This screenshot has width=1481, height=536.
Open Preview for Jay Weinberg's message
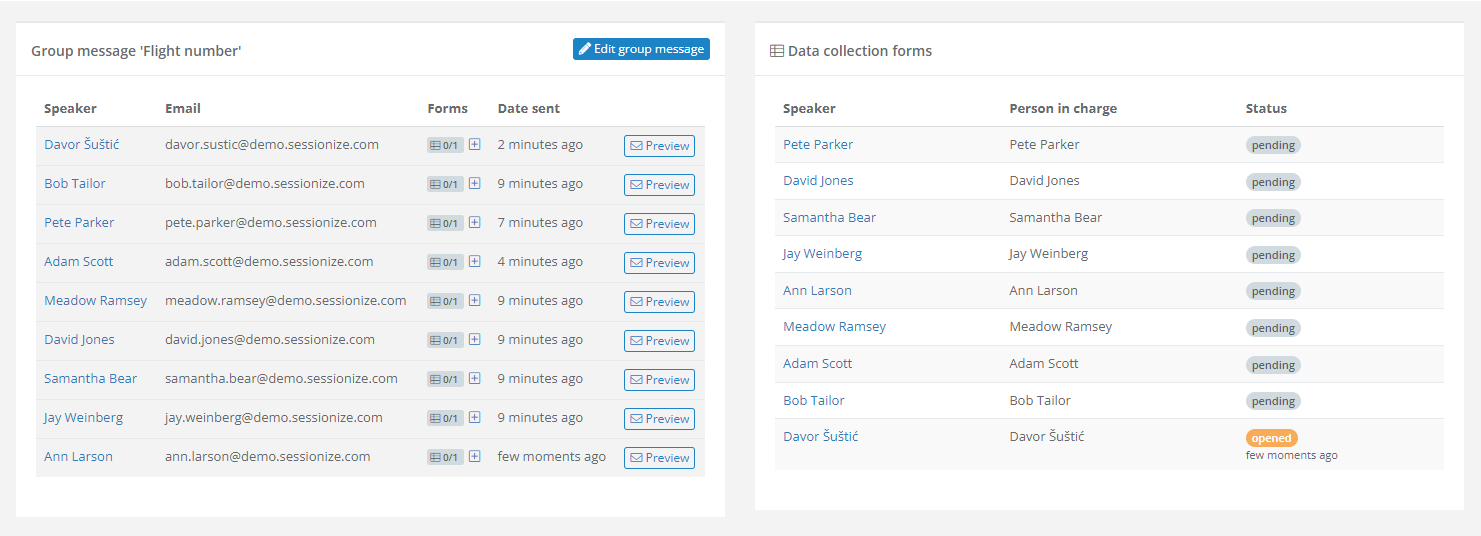click(x=659, y=419)
